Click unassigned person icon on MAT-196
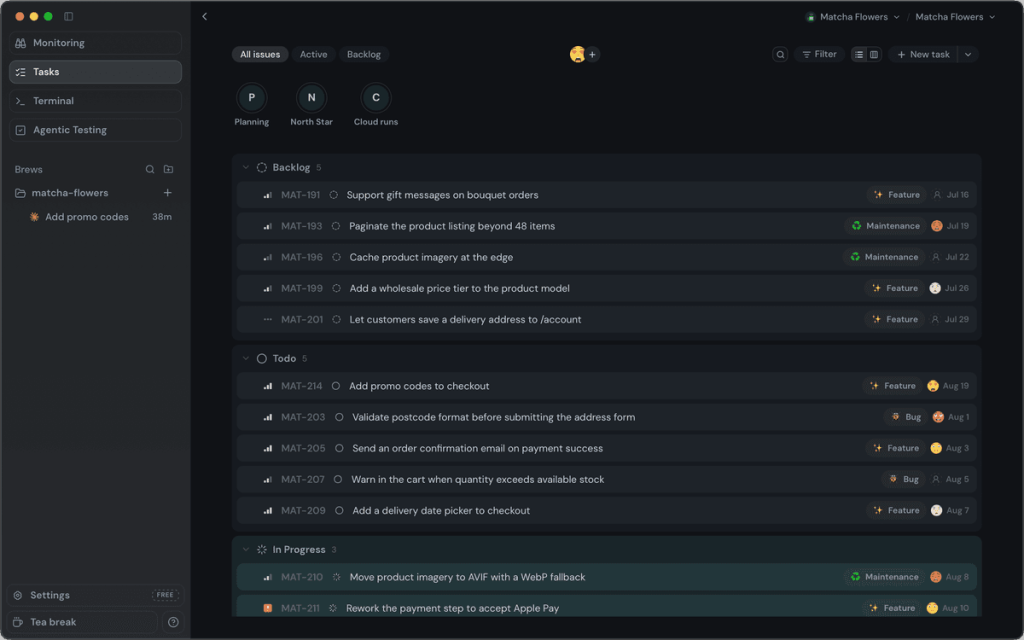 [936, 257]
